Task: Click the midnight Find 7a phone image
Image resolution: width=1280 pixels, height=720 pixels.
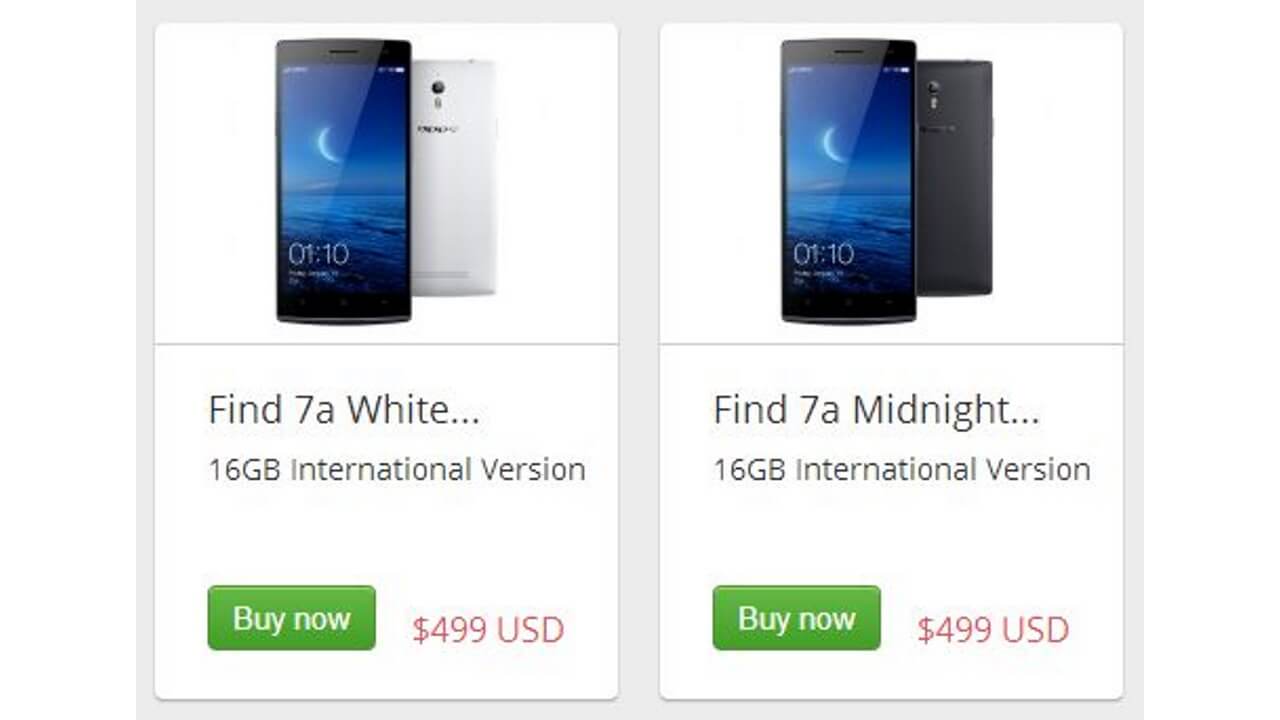Action: tap(890, 180)
